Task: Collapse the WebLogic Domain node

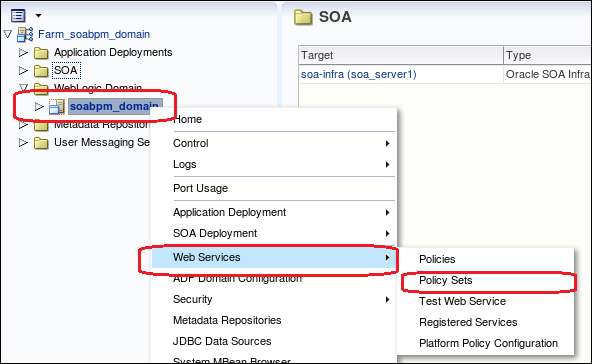Action: 23,88
